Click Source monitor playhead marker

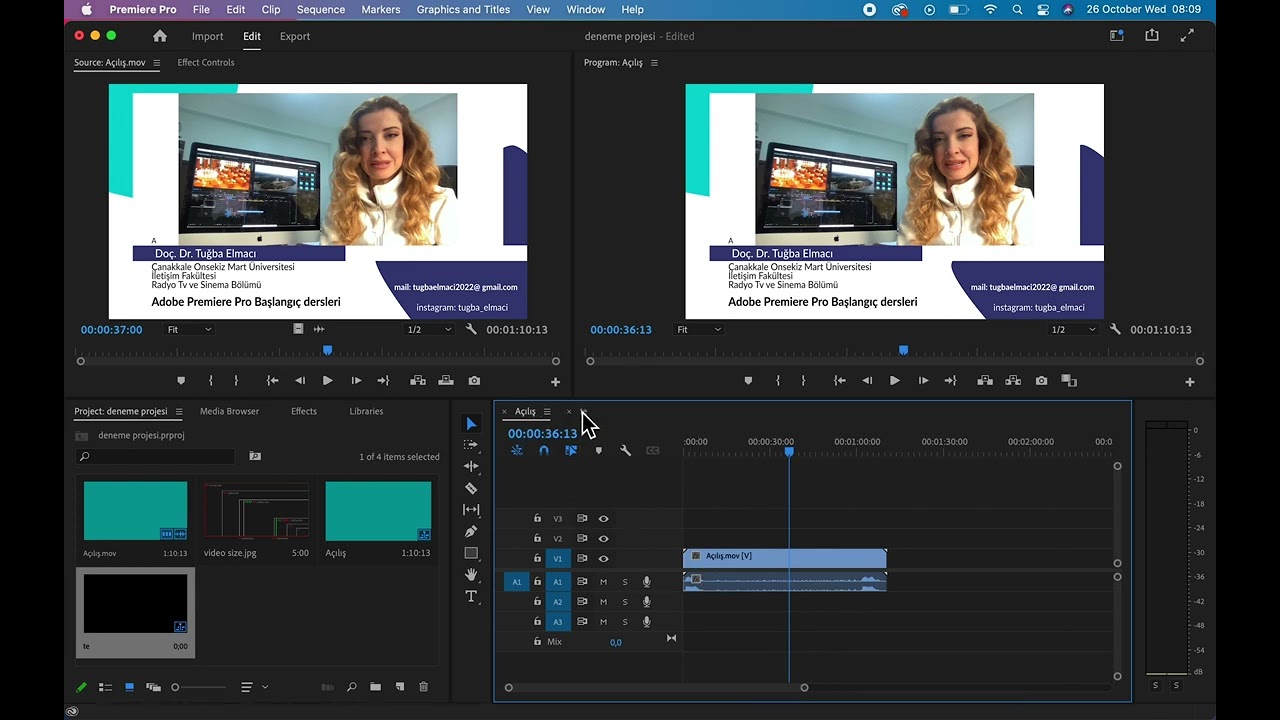point(327,350)
